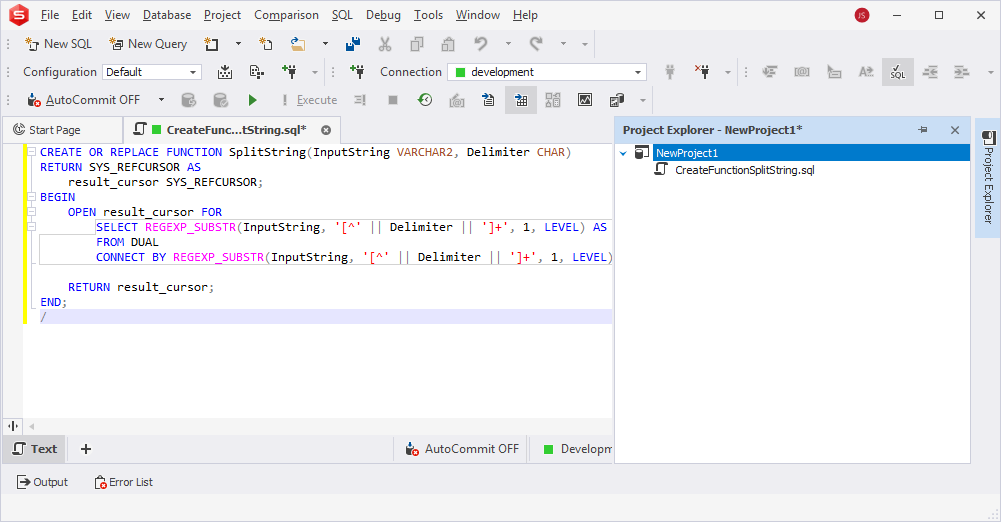
Task: Open the New Project dropdown arrow
Action: 239,44
